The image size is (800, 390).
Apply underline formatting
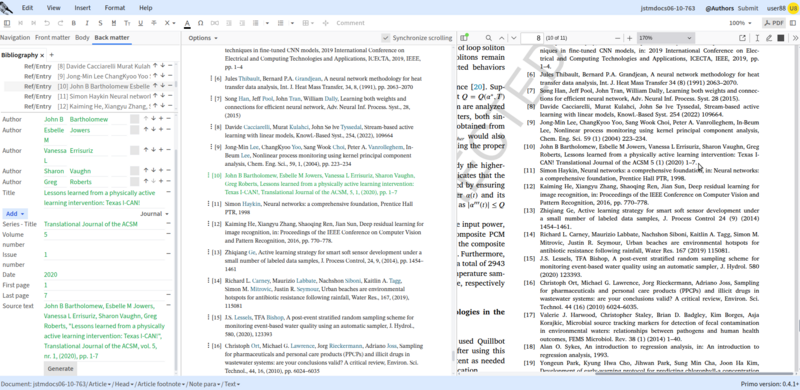[140, 23]
